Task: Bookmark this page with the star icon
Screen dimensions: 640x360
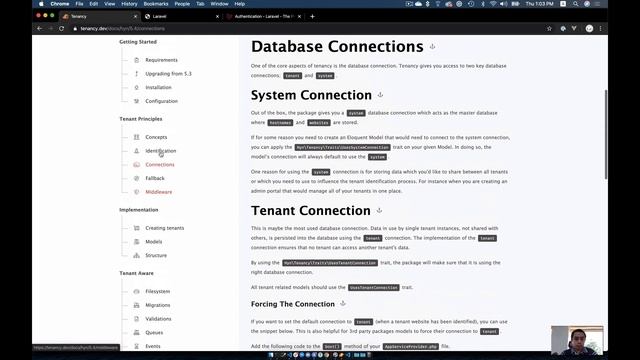Action: click(x=549, y=29)
